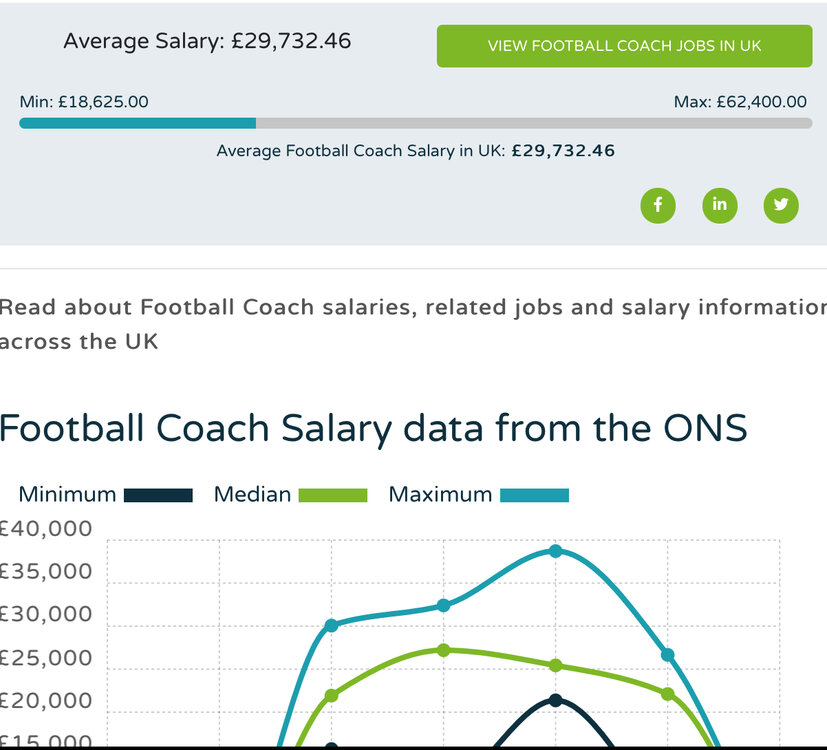
Task: Click the first visible Maximum line data point
Action: (332, 625)
